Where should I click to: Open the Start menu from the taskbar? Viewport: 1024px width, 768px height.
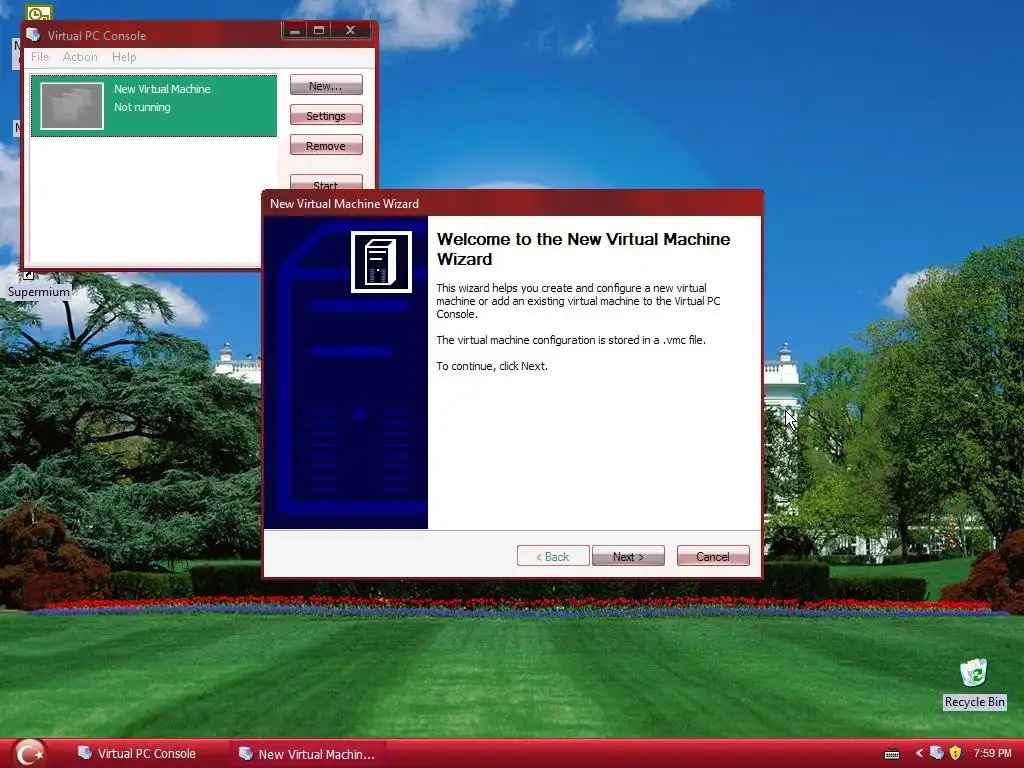pos(29,753)
